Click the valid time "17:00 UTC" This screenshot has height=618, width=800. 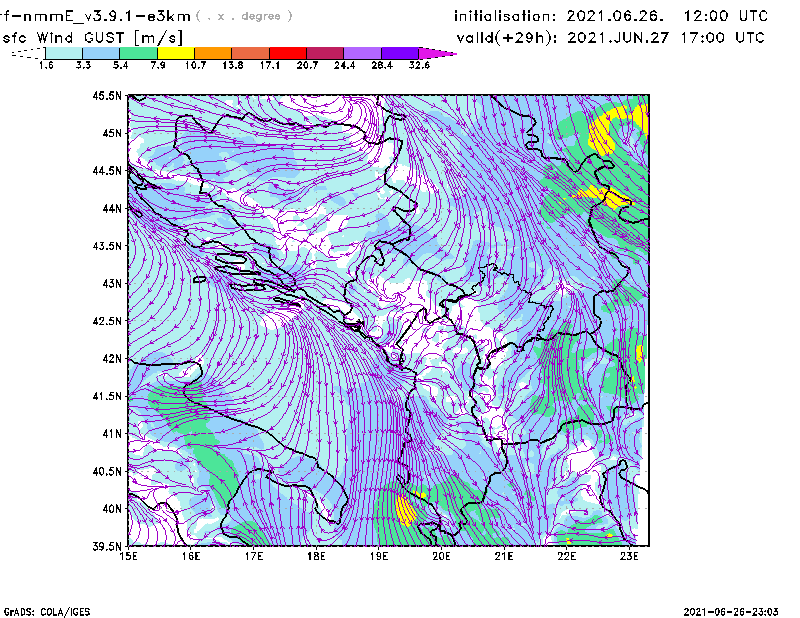(723, 38)
